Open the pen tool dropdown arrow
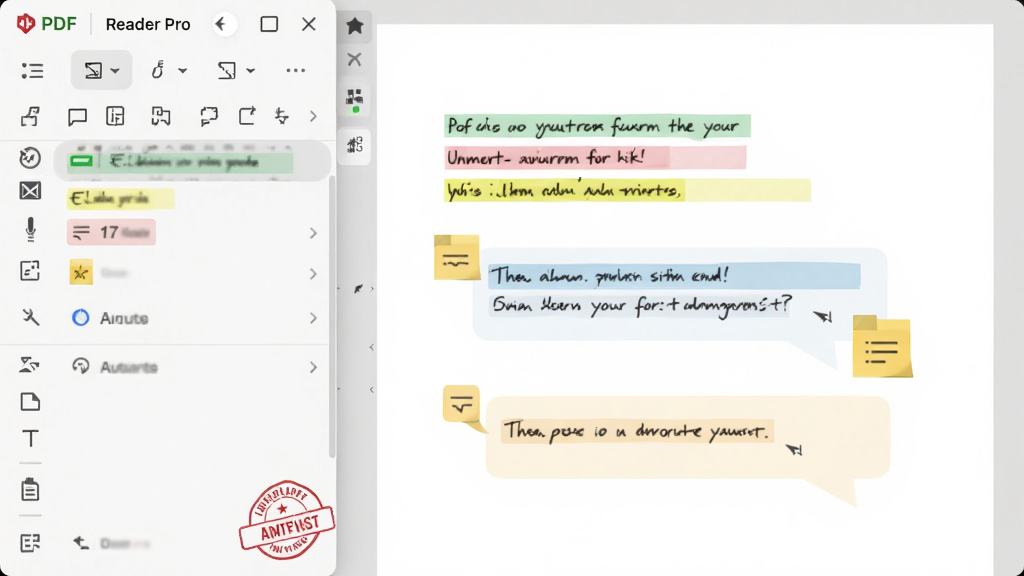 point(183,71)
